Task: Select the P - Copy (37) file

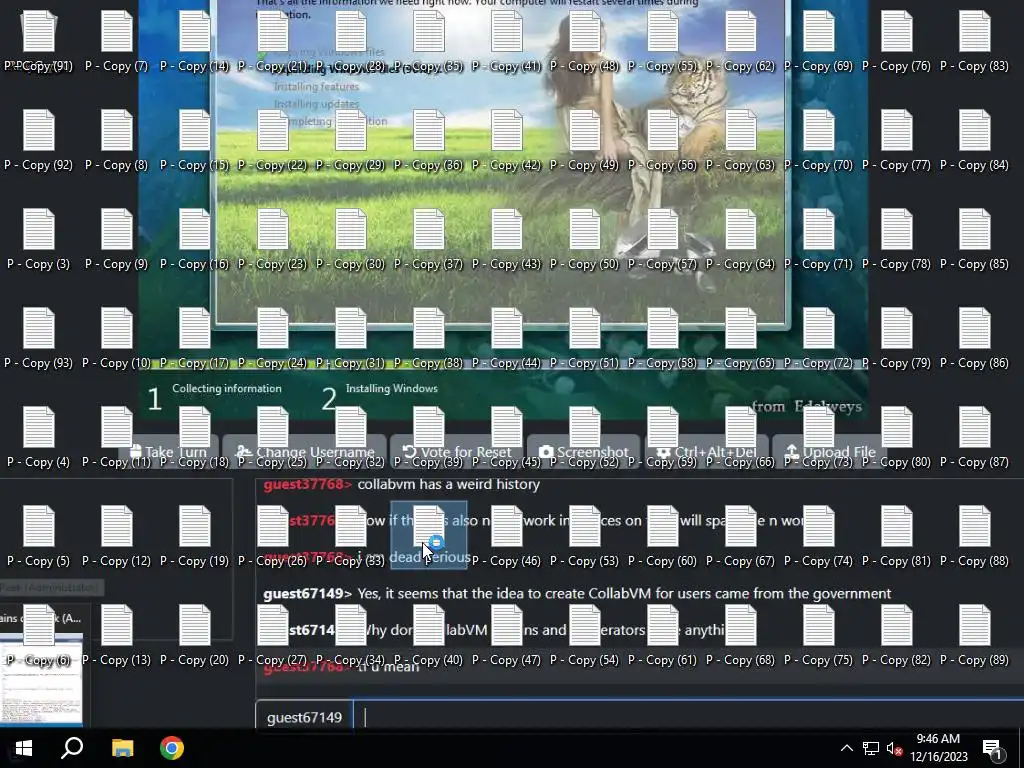Action: pos(428,239)
